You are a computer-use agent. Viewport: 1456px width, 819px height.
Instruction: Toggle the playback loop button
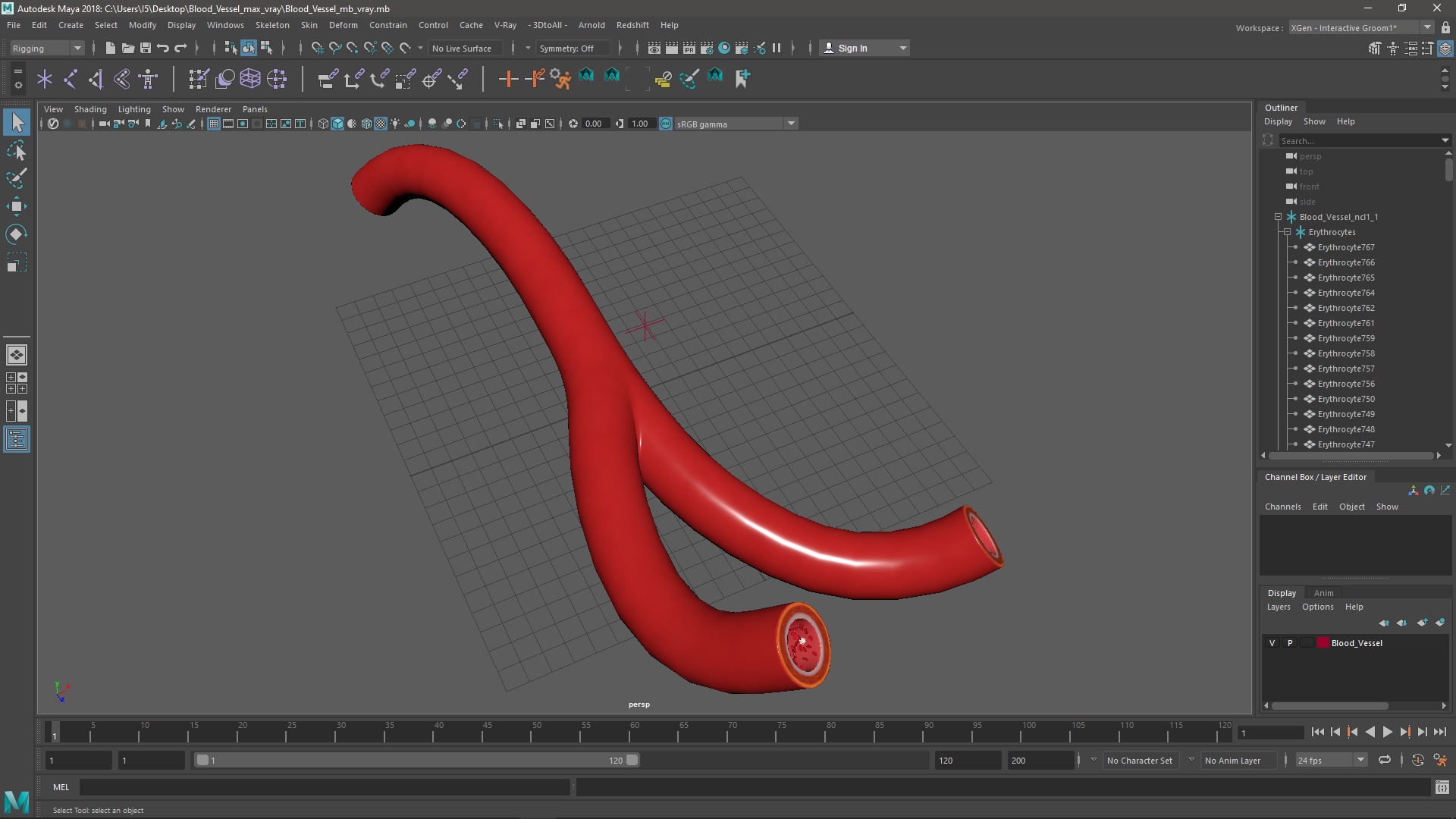1384,760
